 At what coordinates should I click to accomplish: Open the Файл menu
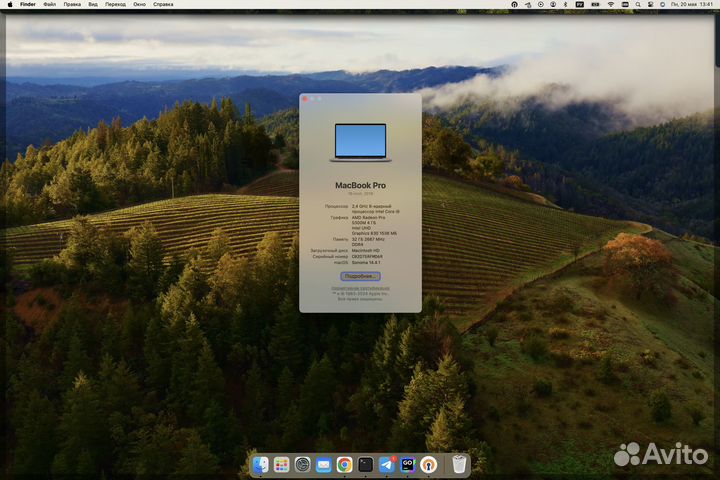tap(50, 4)
